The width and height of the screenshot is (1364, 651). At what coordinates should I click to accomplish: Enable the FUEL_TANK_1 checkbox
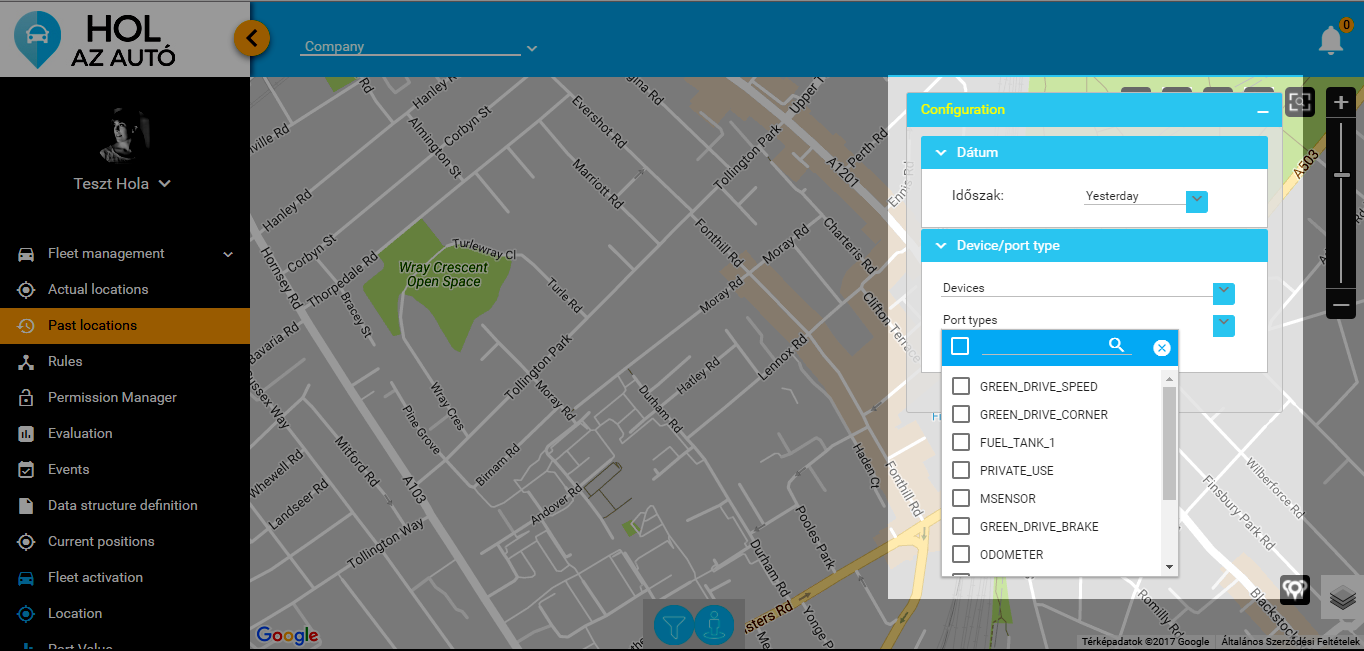point(961,442)
